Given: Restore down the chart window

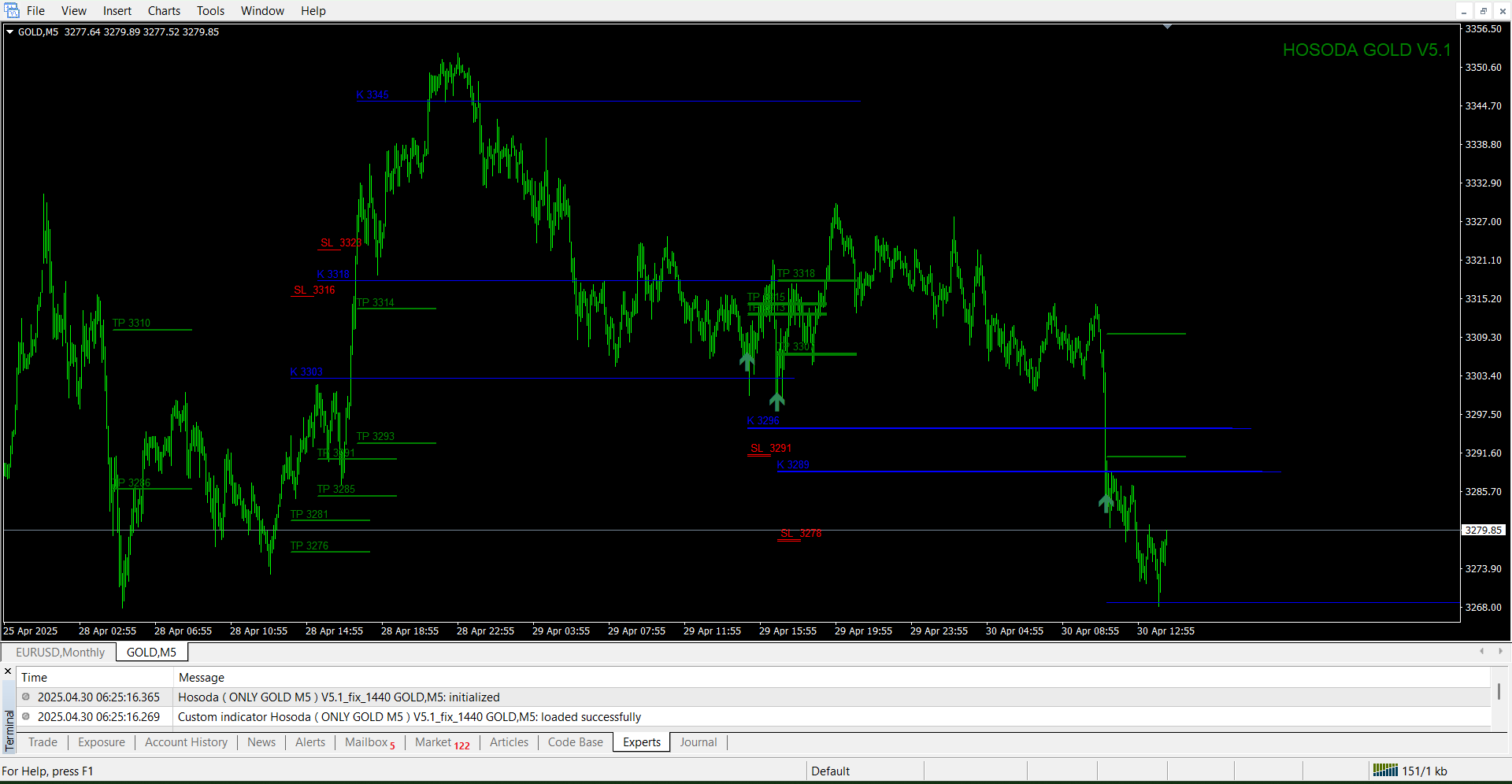Looking at the screenshot, I should 1483,11.
